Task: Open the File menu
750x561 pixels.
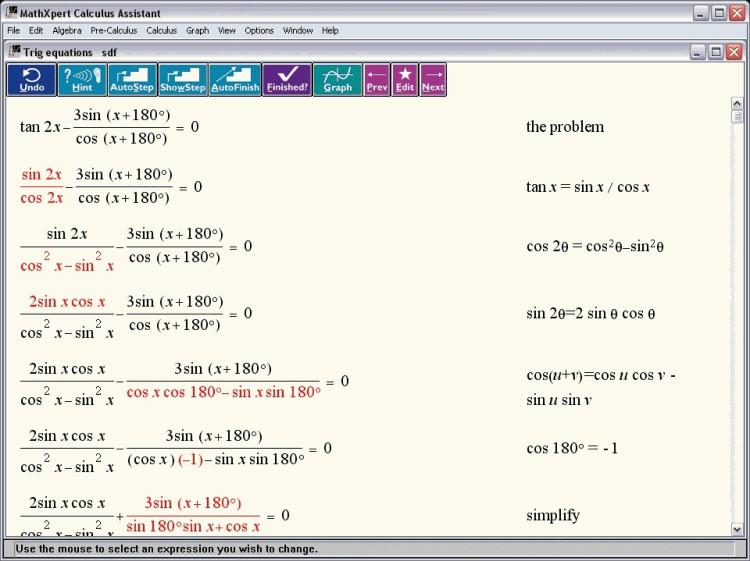Action: pos(13,31)
